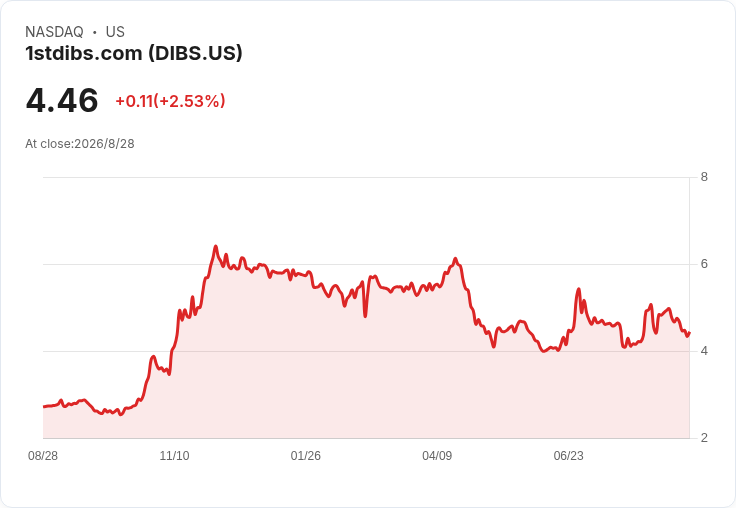Click the 6 value on price axis
The width and height of the screenshot is (736, 508).
point(704,264)
